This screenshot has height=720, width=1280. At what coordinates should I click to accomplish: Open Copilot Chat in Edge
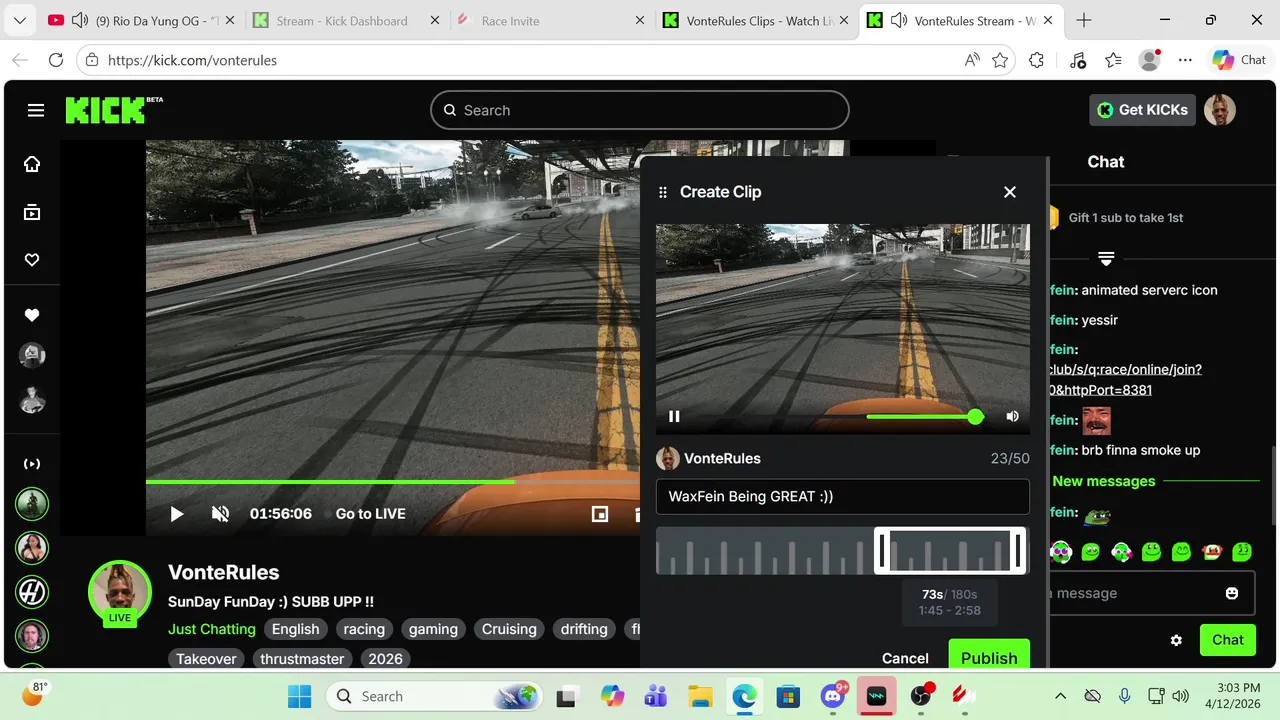tap(1240, 60)
